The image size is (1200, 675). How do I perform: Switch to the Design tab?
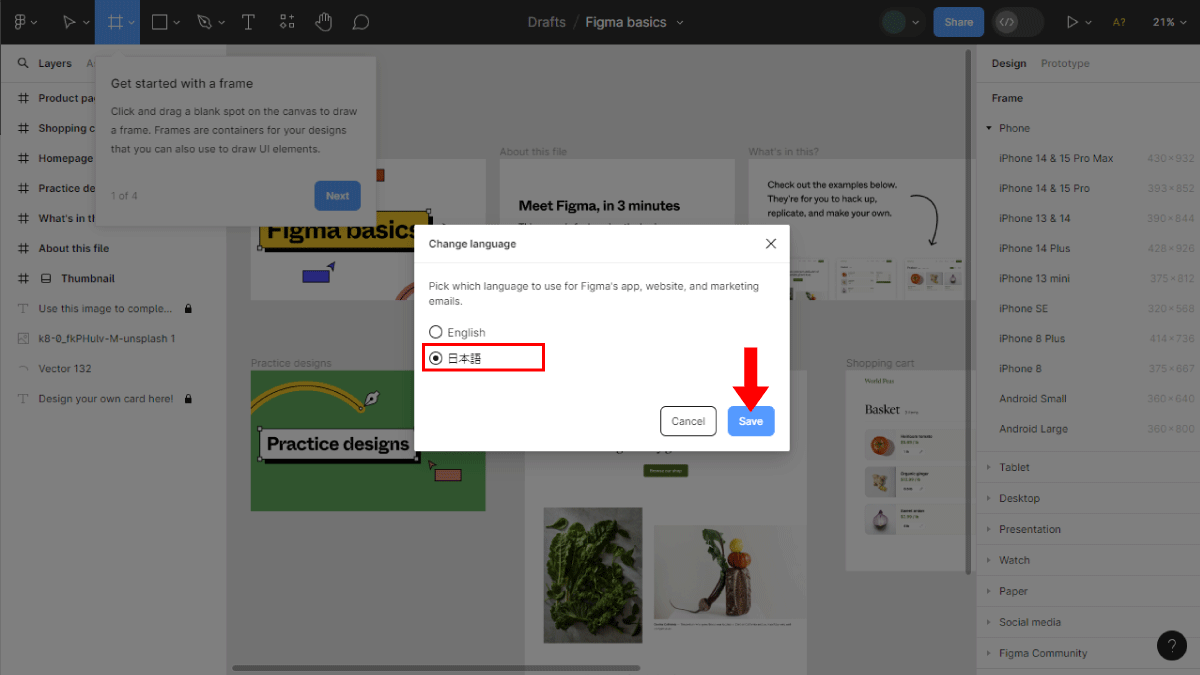[x=1009, y=63]
